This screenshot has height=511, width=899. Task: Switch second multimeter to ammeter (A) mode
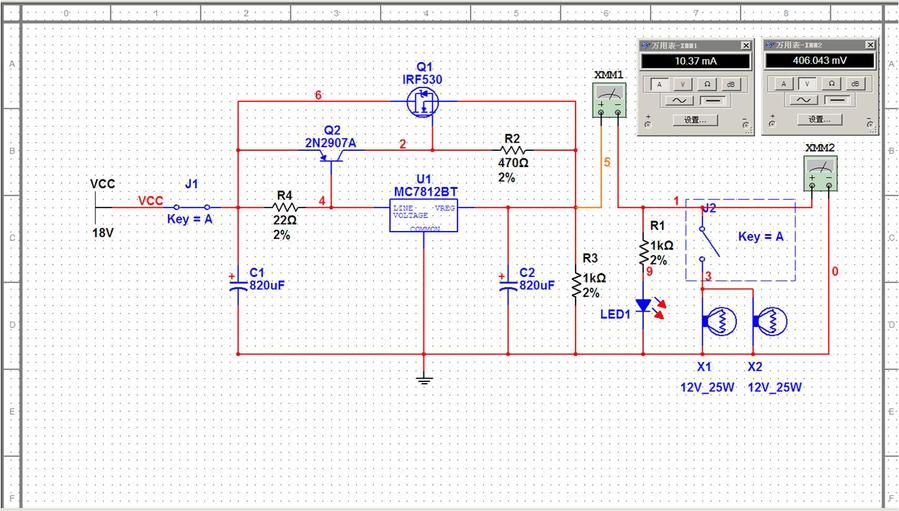(783, 84)
